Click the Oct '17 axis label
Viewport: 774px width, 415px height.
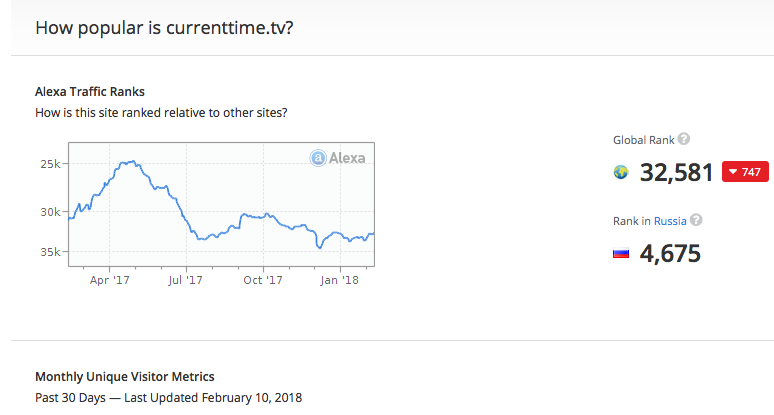coord(263,280)
